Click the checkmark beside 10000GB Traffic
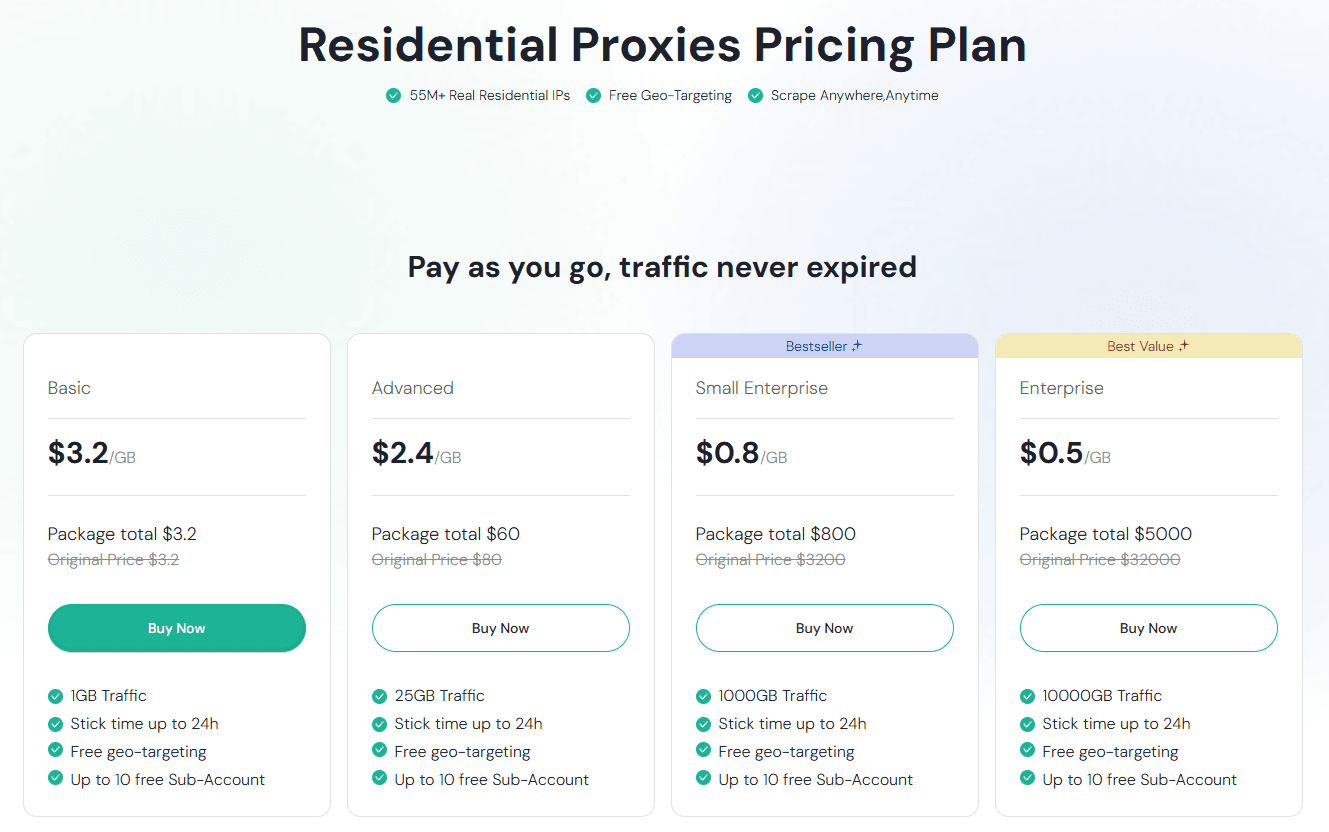The height and width of the screenshot is (832, 1329). click(x=1027, y=696)
